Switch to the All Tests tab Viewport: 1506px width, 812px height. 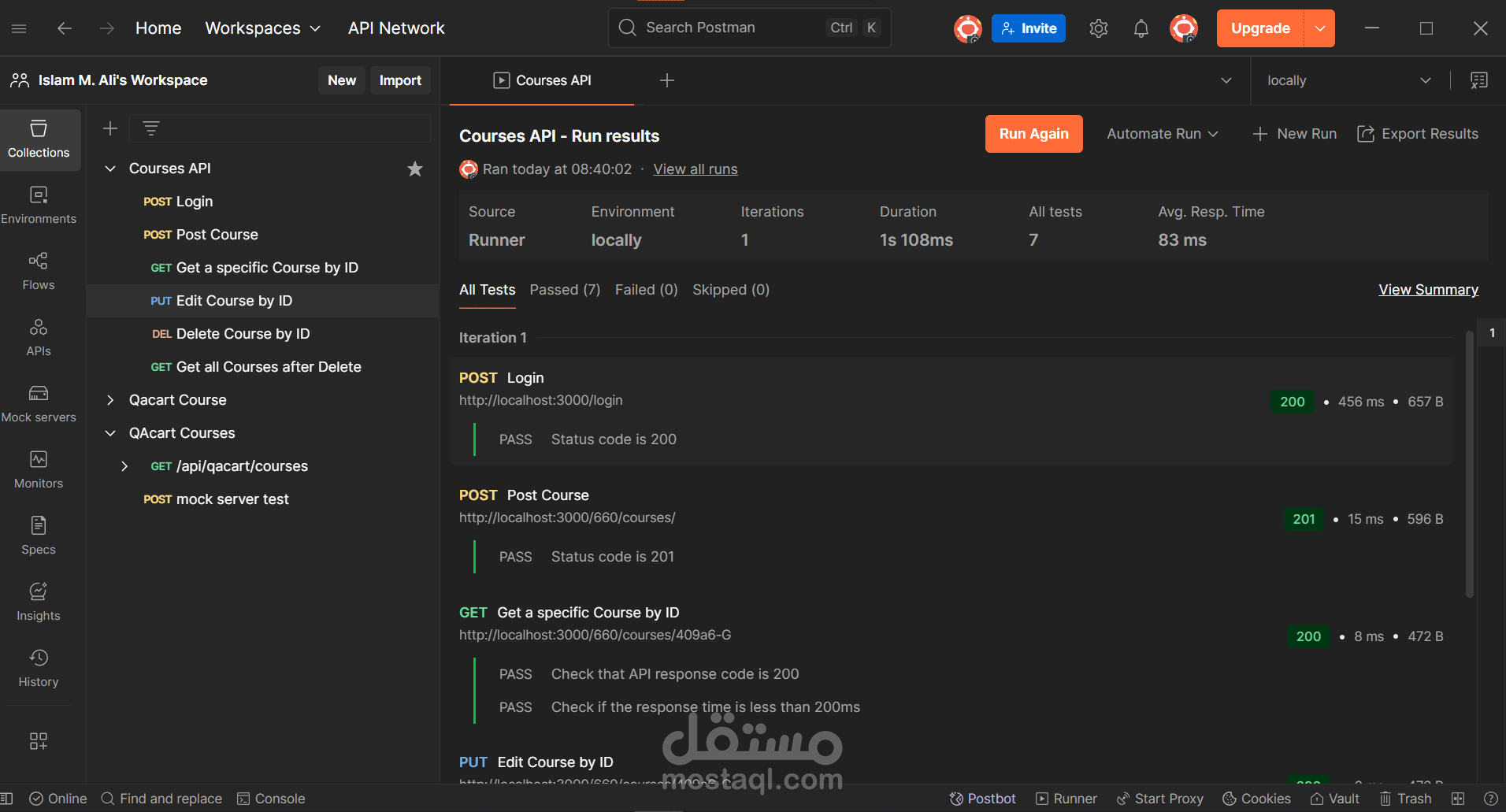point(488,290)
